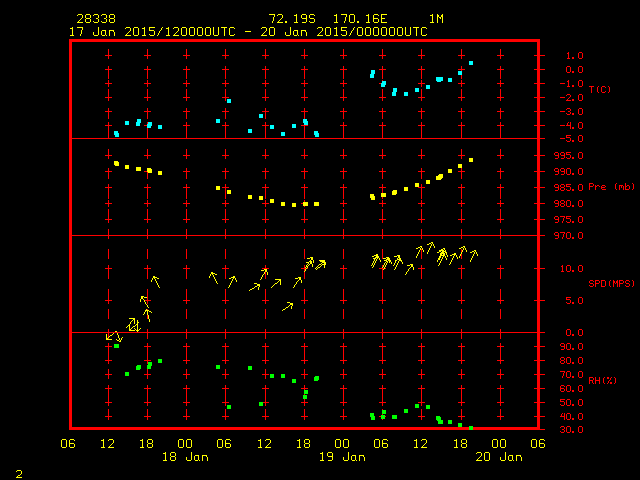Screen dimensions: 640x480
Task: Click the number 2 in bottom-left corner
Action: (x=19, y=471)
